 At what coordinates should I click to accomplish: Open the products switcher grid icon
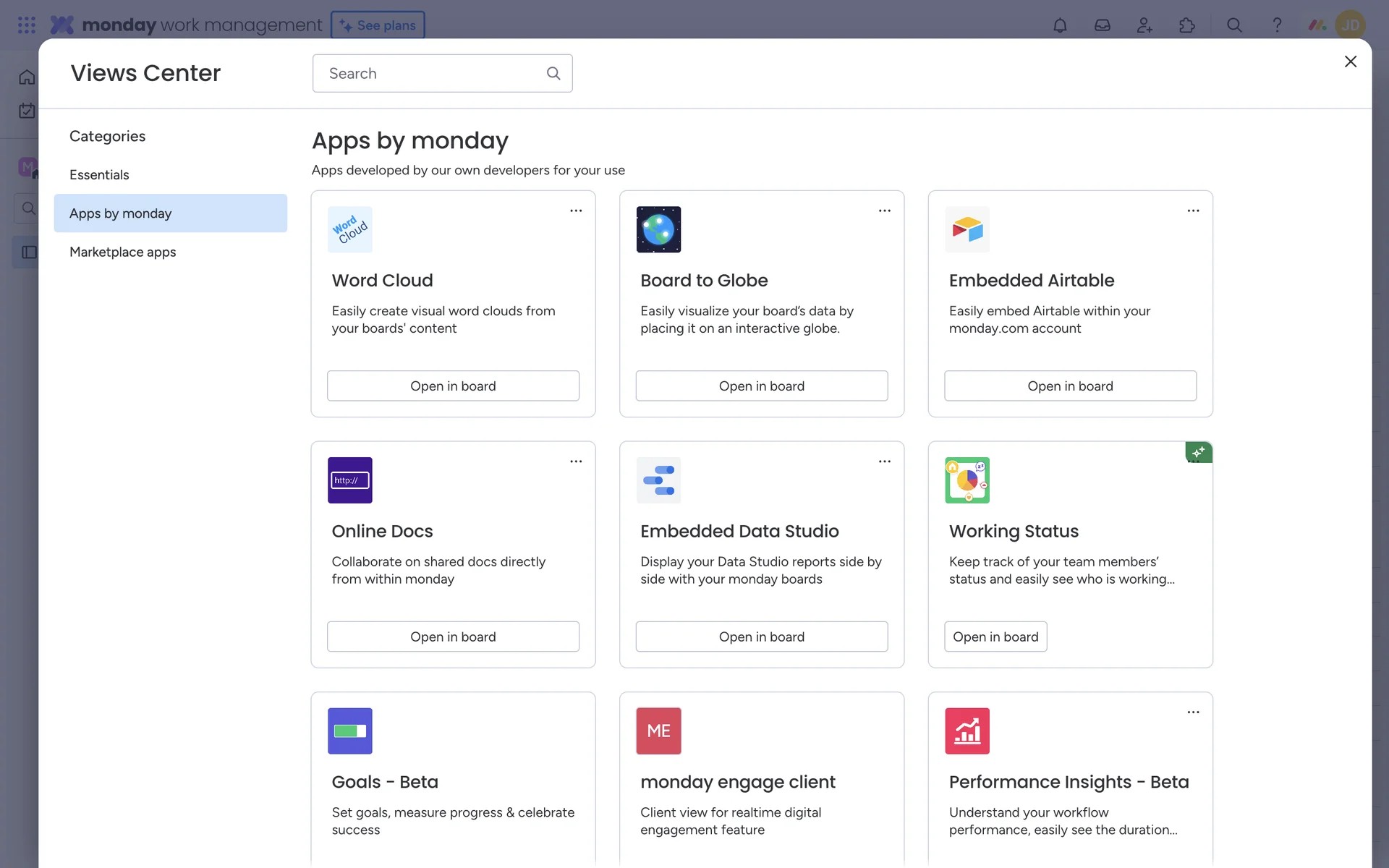[27, 25]
